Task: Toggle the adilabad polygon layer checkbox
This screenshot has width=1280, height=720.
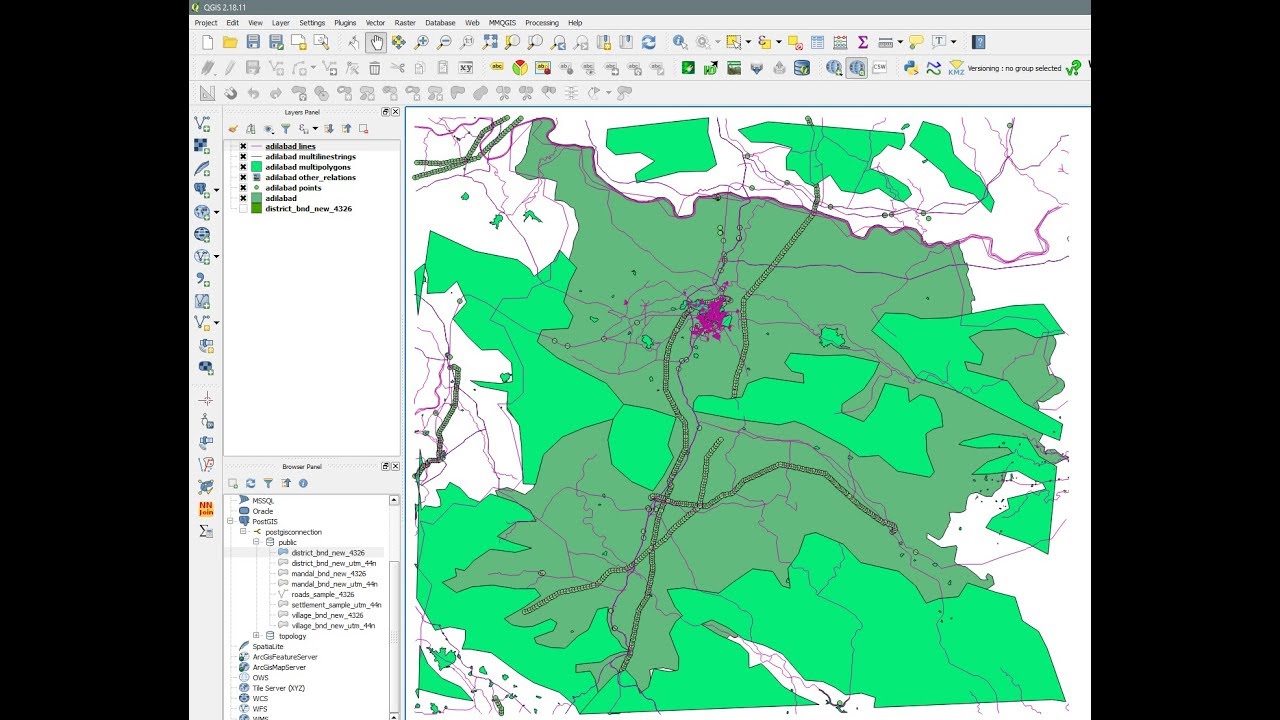Action: coord(243,198)
